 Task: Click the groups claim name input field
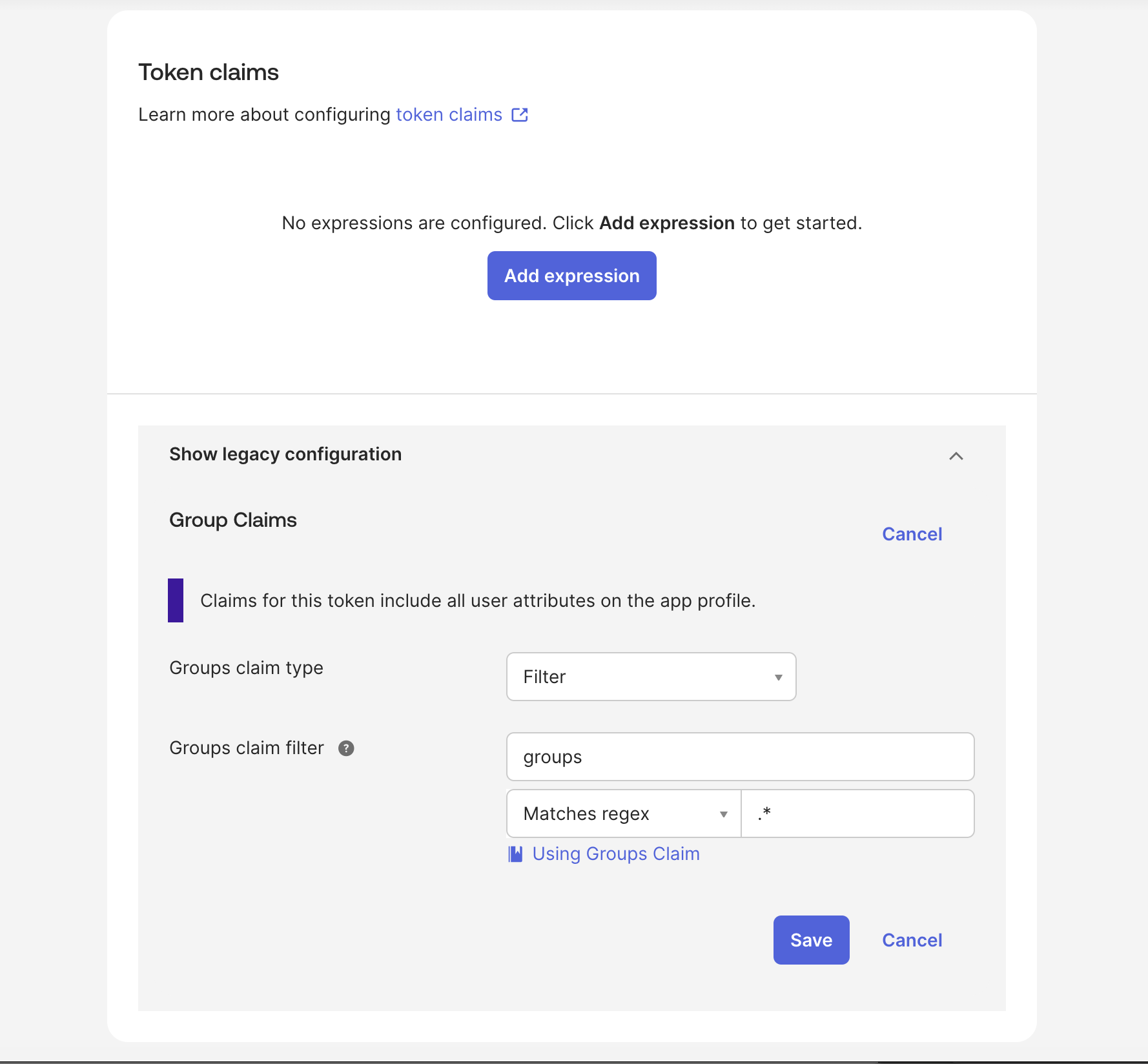(x=740, y=757)
